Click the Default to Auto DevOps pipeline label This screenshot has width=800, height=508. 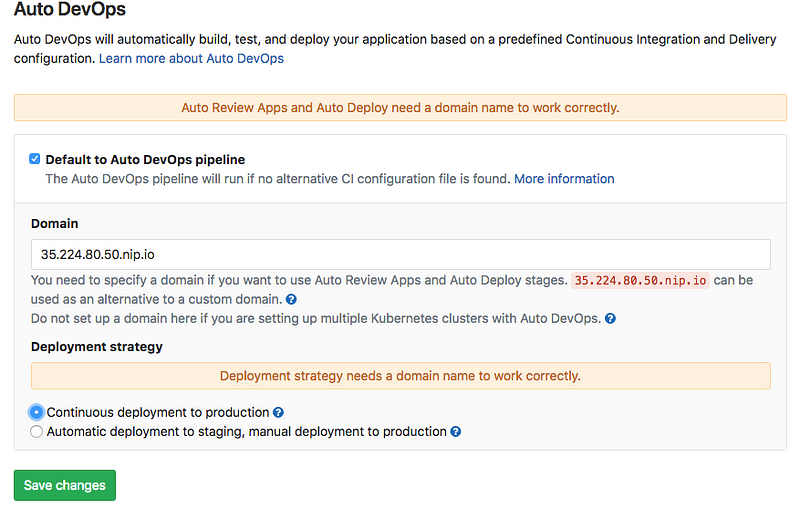pos(145,160)
